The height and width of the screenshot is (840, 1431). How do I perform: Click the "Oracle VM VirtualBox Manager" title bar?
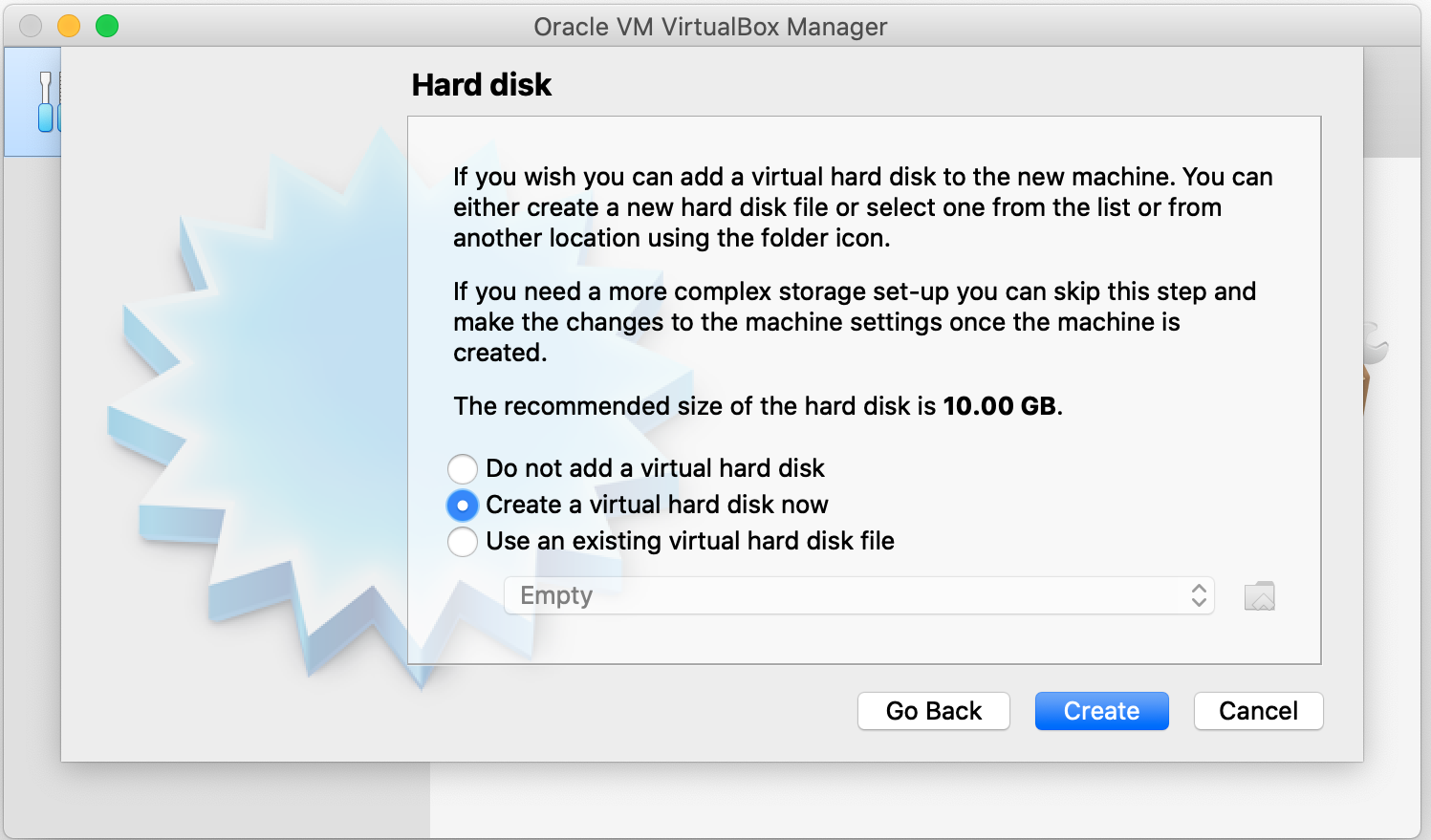pyautogui.click(x=710, y=27)
